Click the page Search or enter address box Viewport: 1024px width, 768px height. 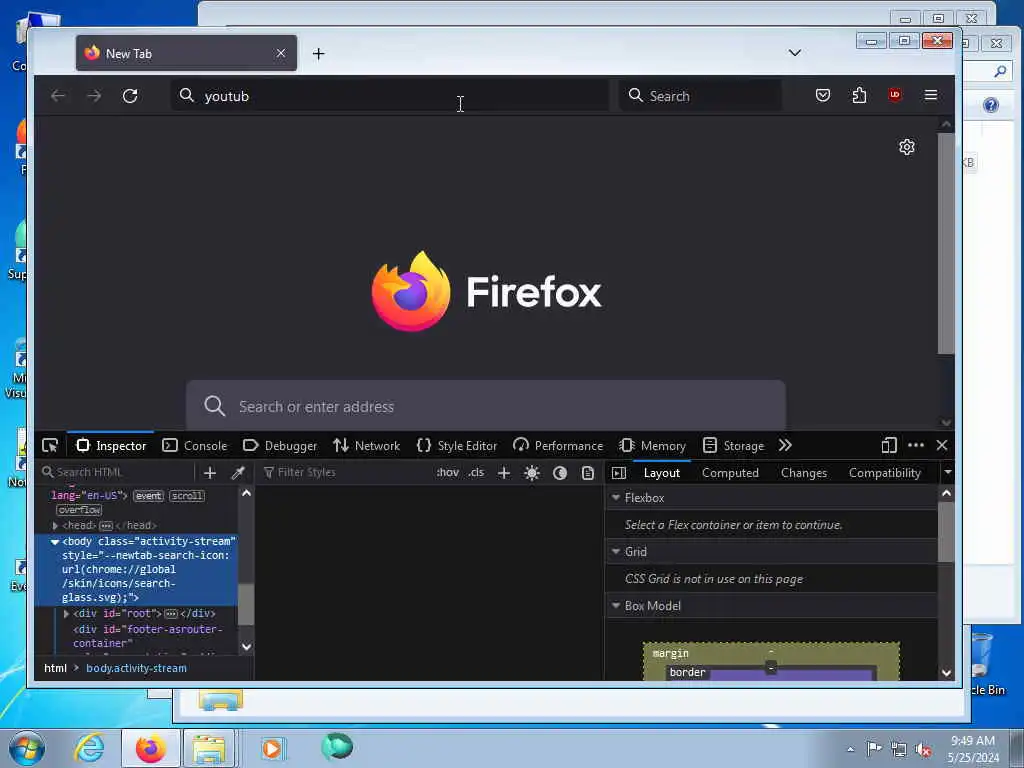(486, 406)
